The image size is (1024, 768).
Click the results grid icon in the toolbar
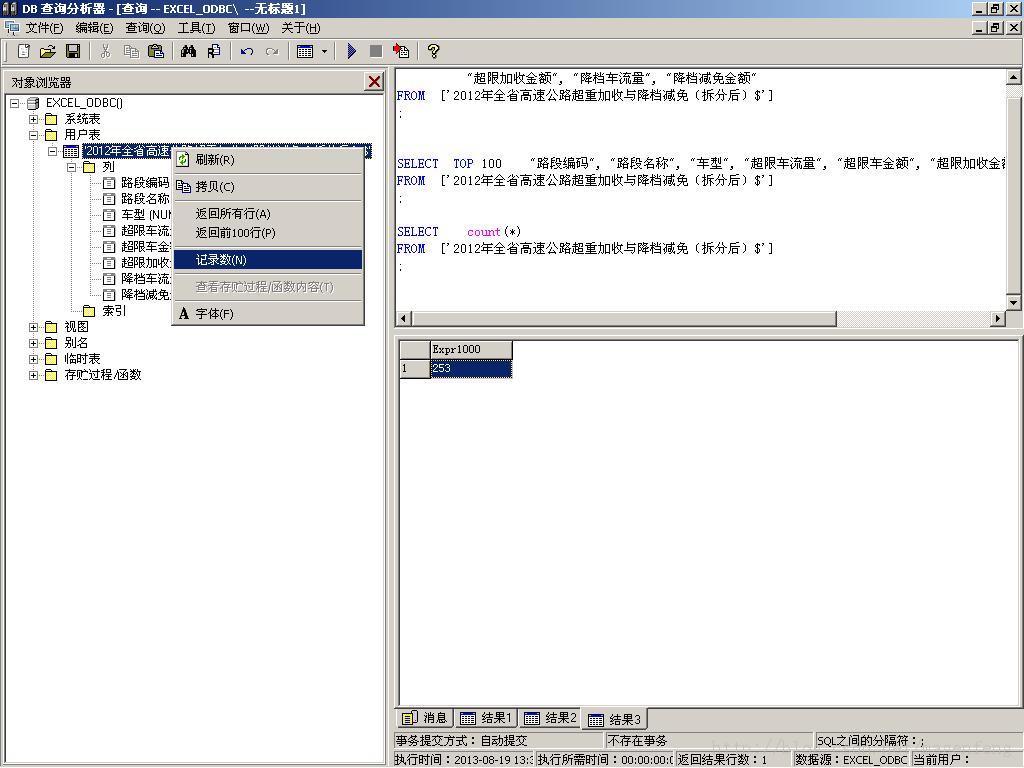coord(305,51)
